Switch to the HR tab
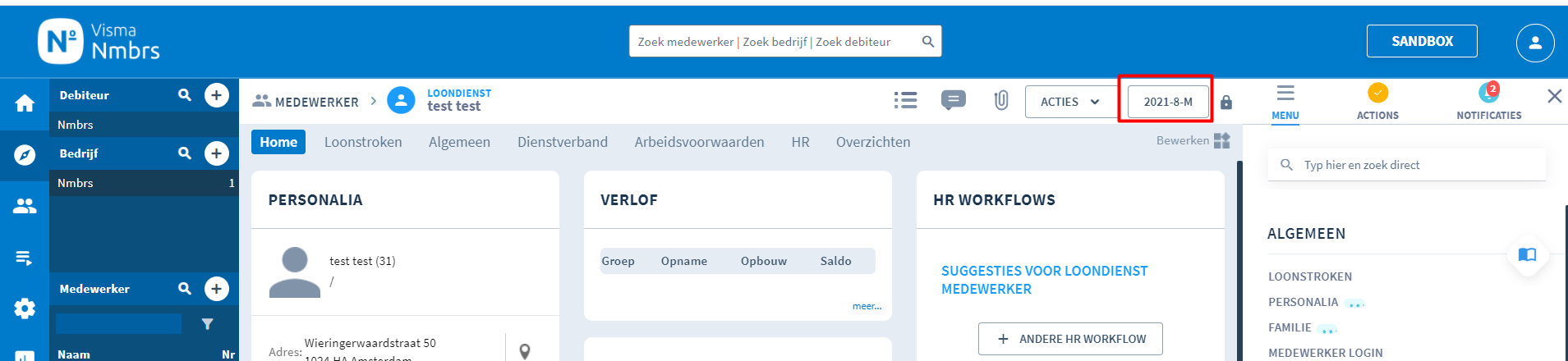This screenshot has height=361, width=1568. tap(800, 142)
